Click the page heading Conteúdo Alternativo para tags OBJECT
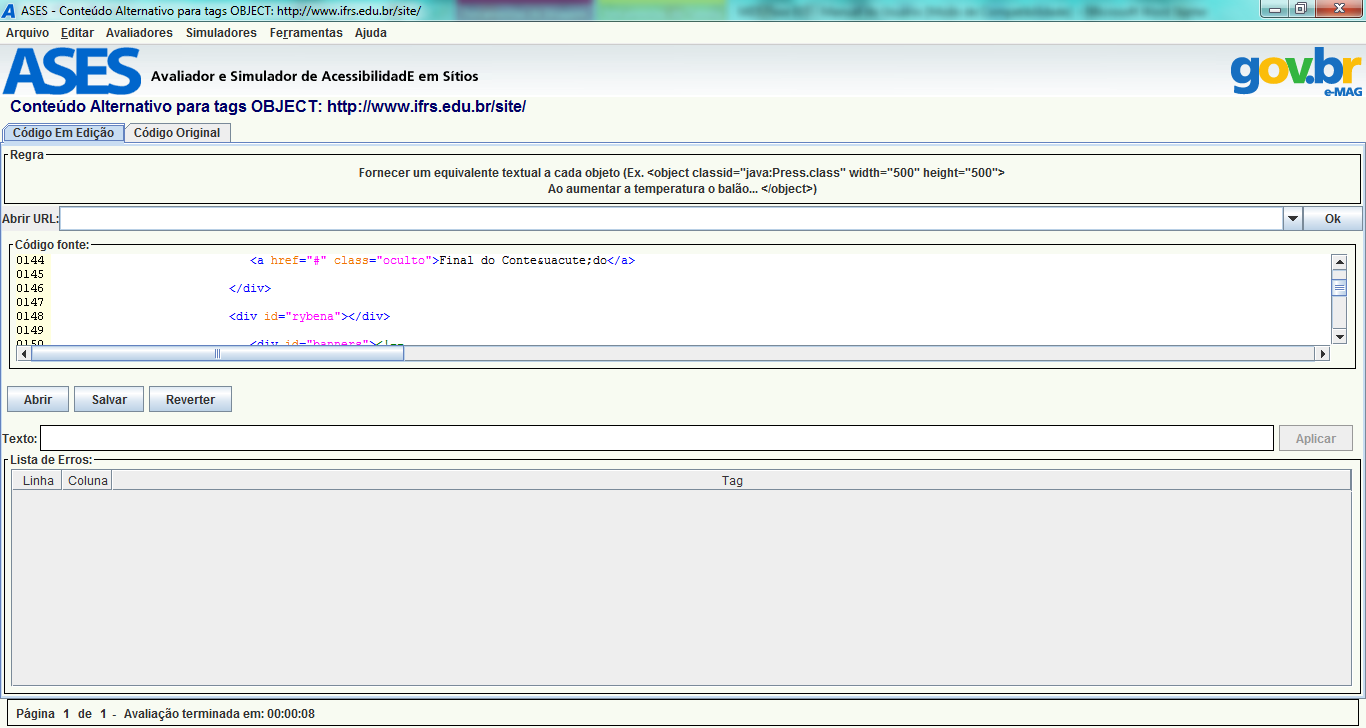Screen dimensions: 1366x728 click(x=268, y=106)
